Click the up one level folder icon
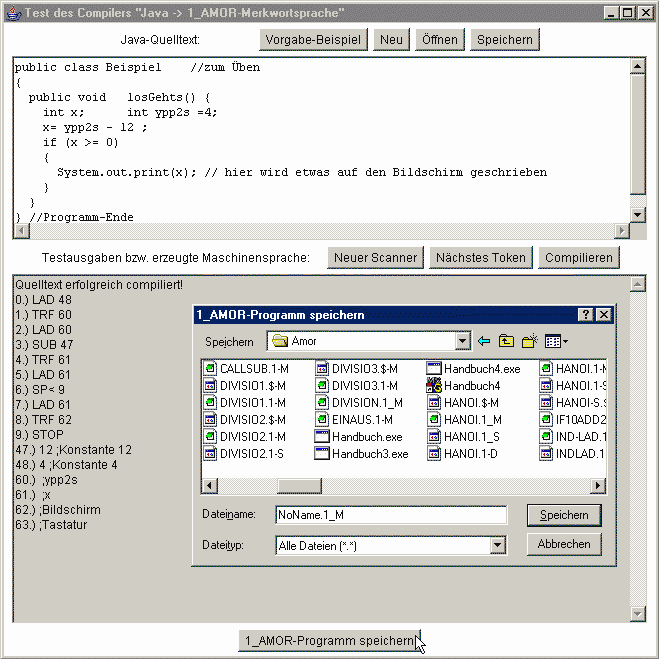659x659 pixels. [507, 341]
